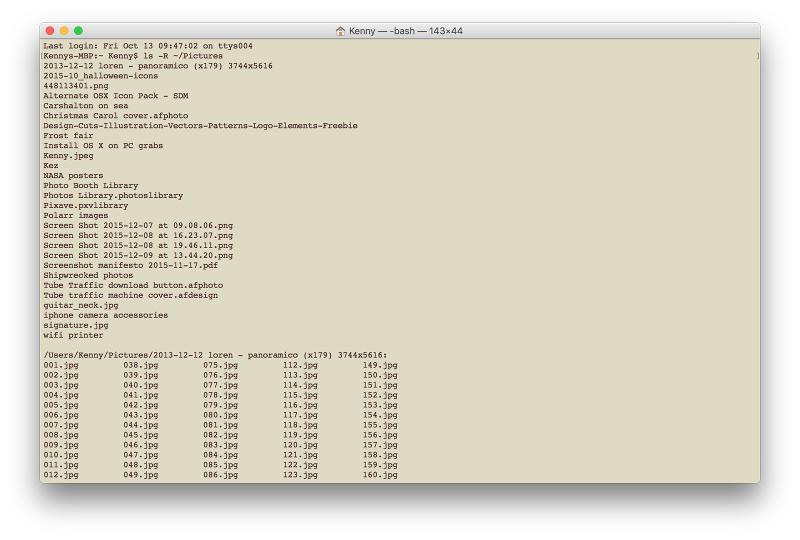Image resolution: width=800 pixels, height=540 pixels.
Task: Select 'Kenny.jpeg' in the directory listing
Action: pos(68,156)
